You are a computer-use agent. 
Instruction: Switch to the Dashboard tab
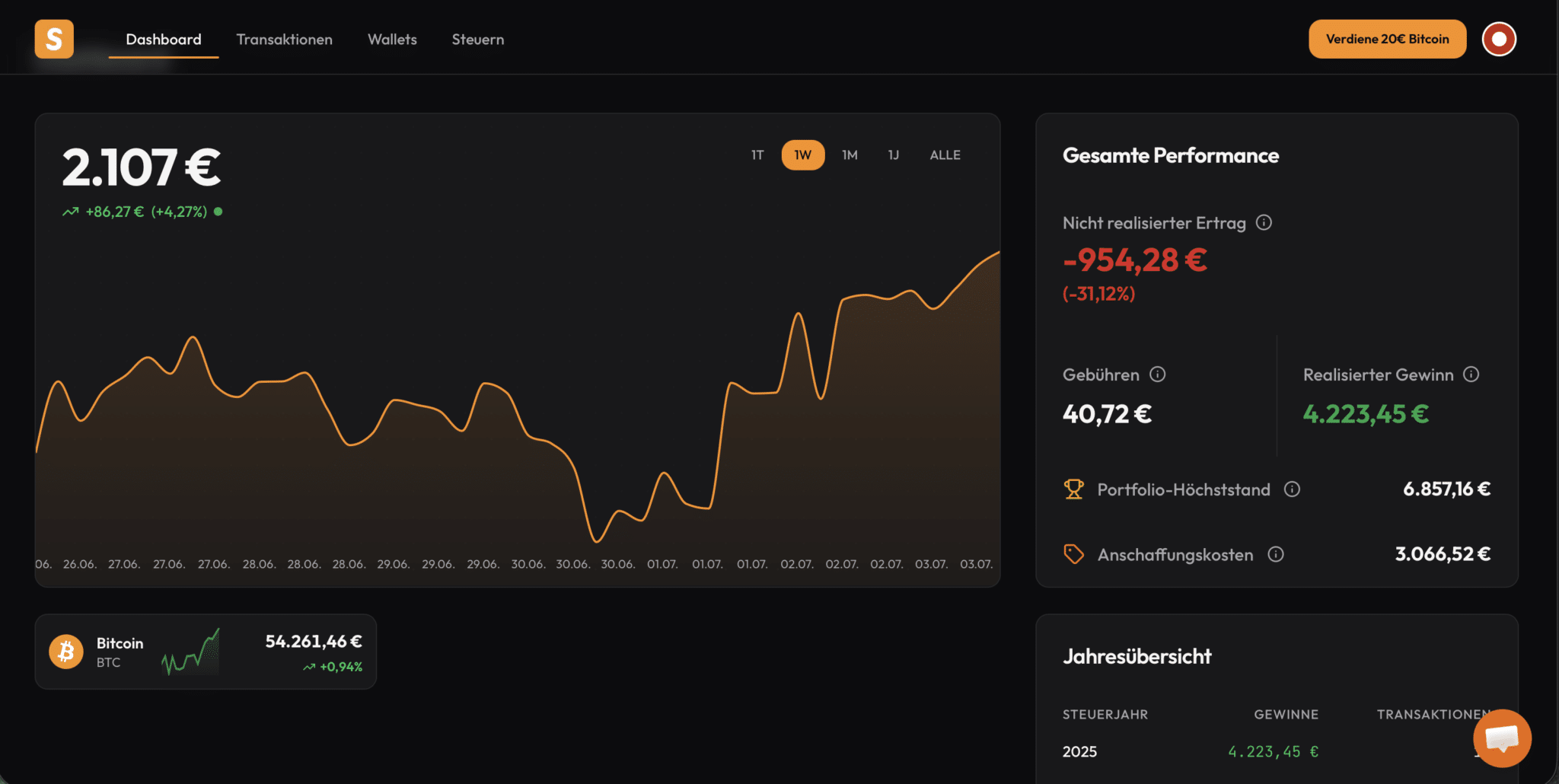(x=164, y=39)
